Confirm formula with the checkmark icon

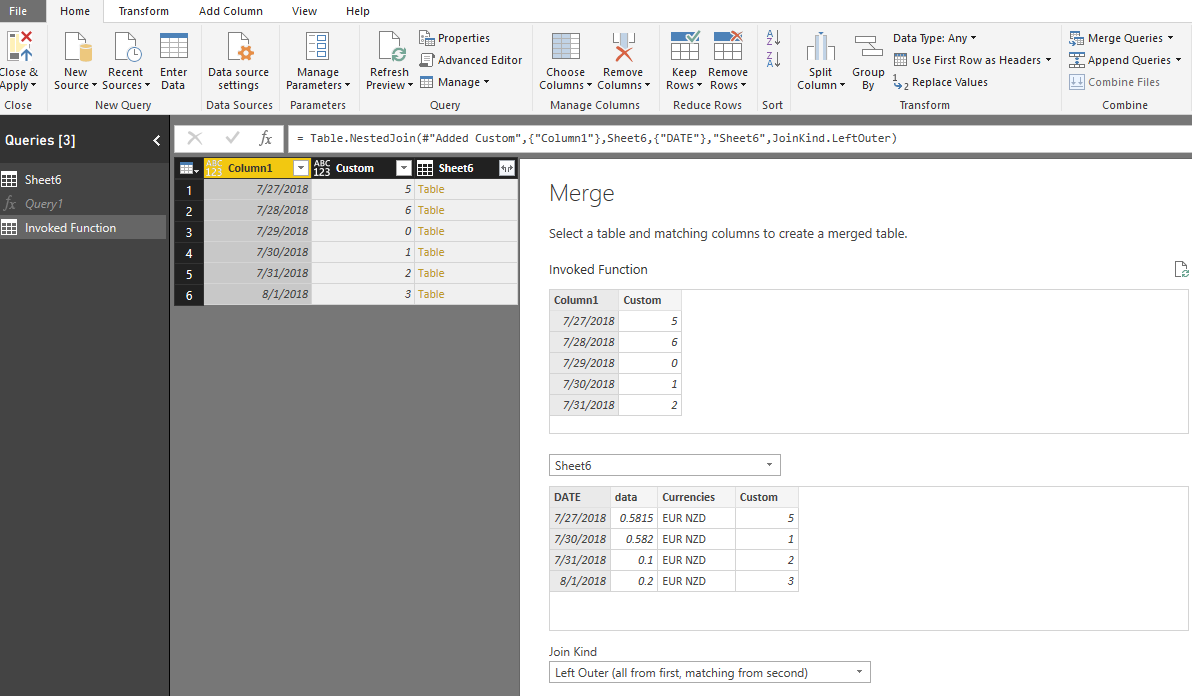coord(232,138)
